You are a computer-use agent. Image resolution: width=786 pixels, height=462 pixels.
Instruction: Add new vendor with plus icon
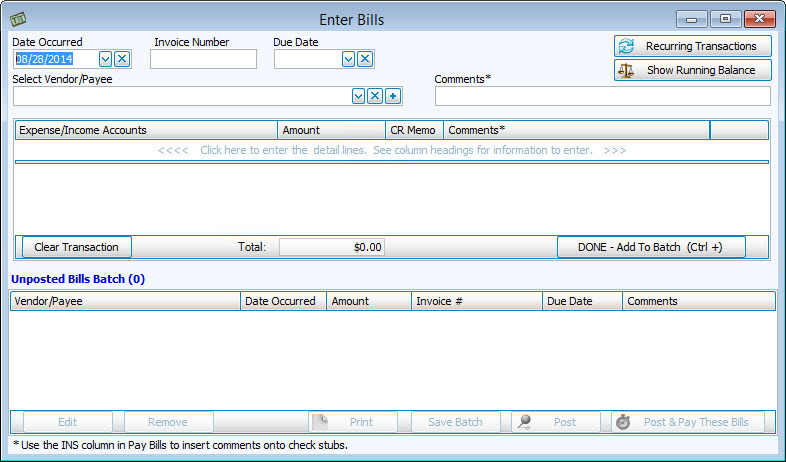point(393,96)
